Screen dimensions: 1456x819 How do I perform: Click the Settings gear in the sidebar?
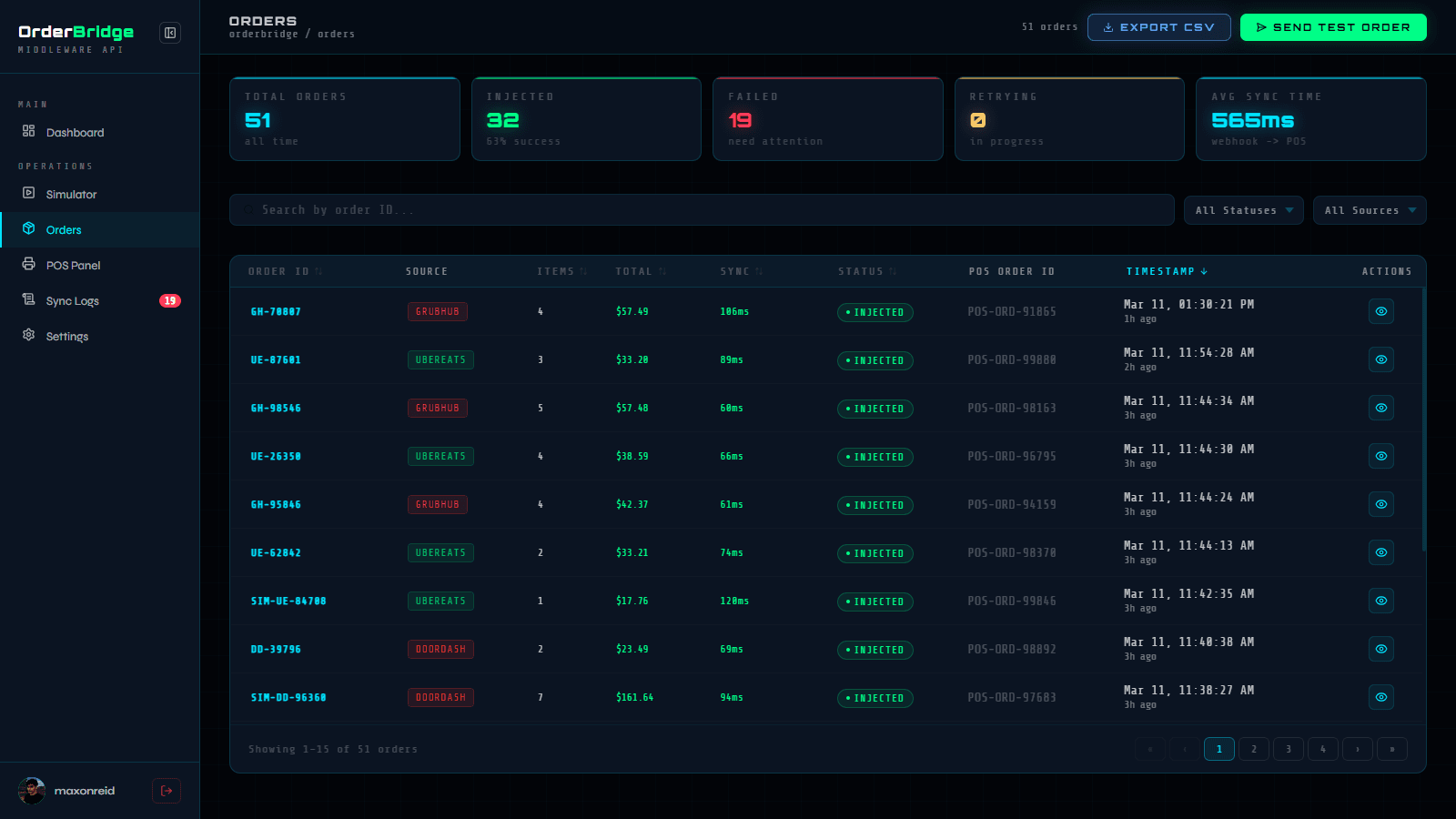pos(28,336)
